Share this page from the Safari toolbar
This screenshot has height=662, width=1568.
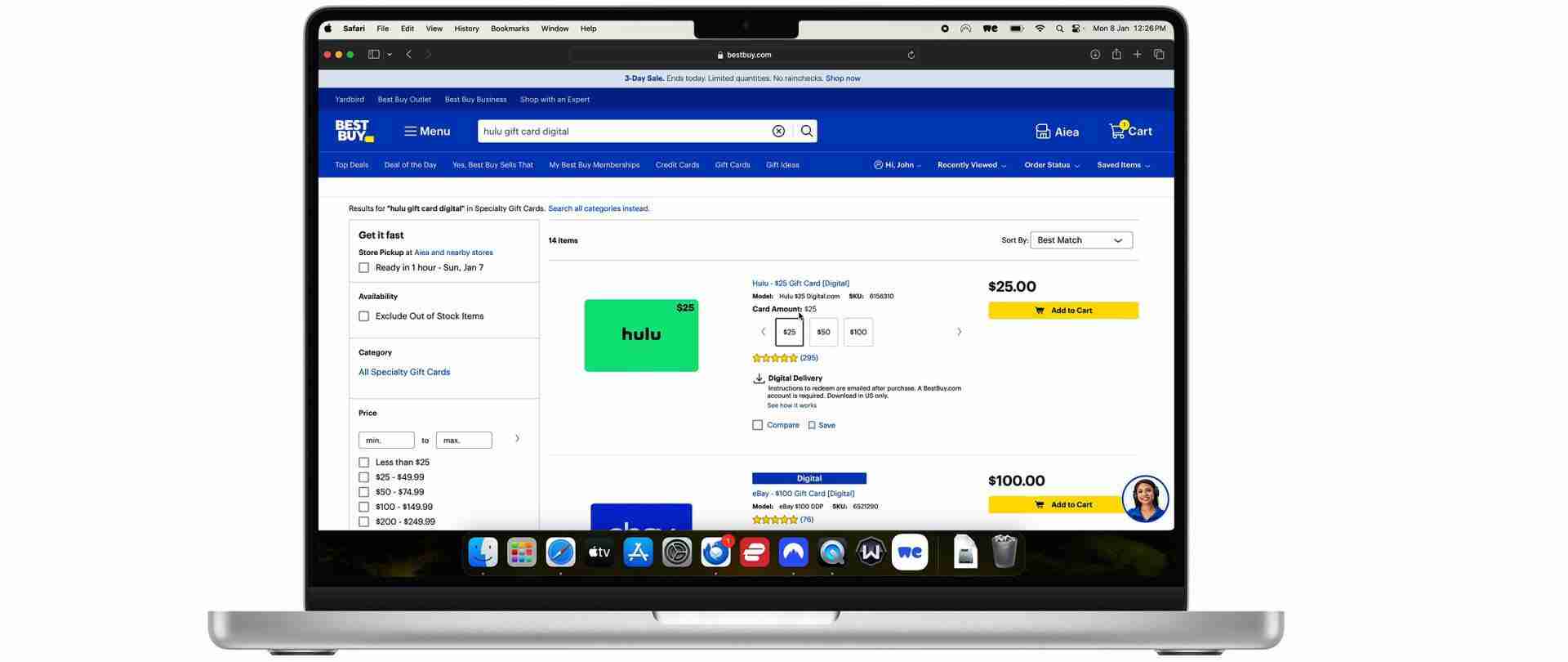tap(1116, 54)
